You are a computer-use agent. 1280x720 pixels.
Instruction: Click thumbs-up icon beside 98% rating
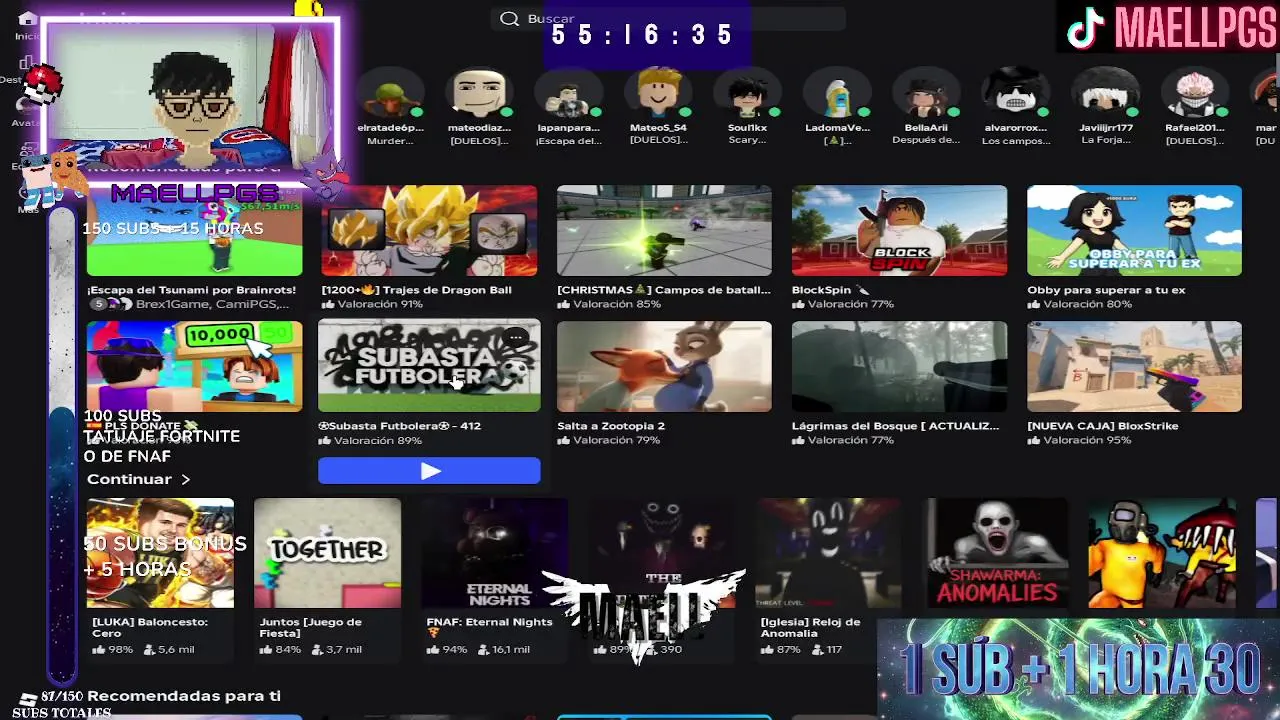pyautogui.click(x=98, y=650)
